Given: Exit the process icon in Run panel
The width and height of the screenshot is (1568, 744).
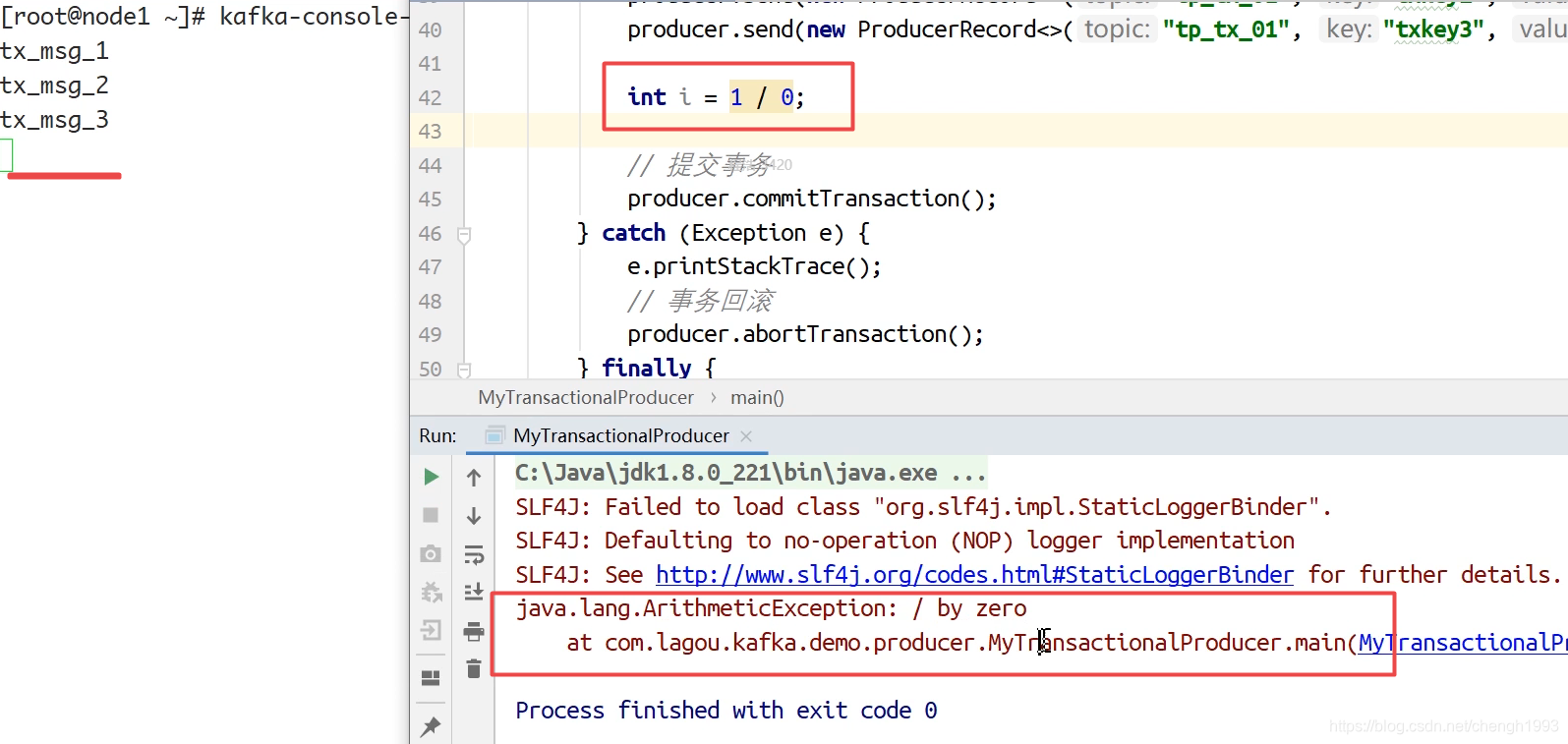Looking at the screenshot, I should click(x=431, y=630).
